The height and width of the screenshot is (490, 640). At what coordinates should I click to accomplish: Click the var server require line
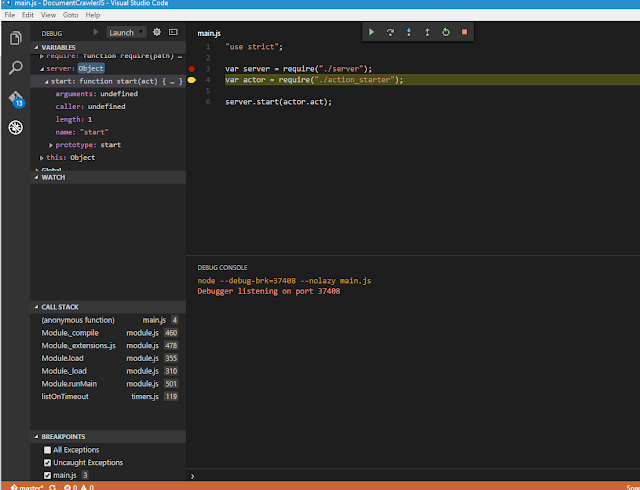[x=298, y=69]
